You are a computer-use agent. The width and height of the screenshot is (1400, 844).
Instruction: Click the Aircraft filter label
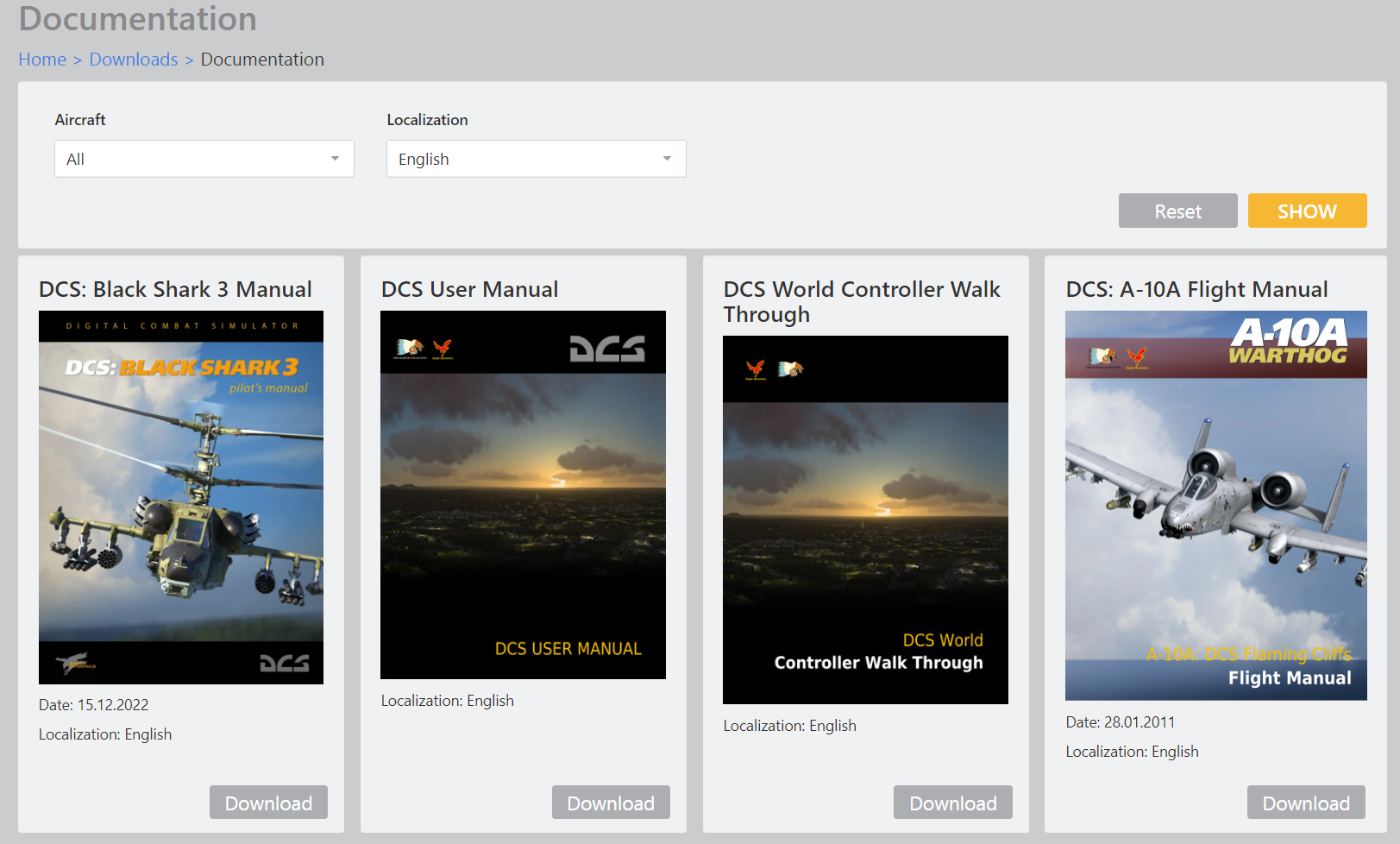[80, 120]
